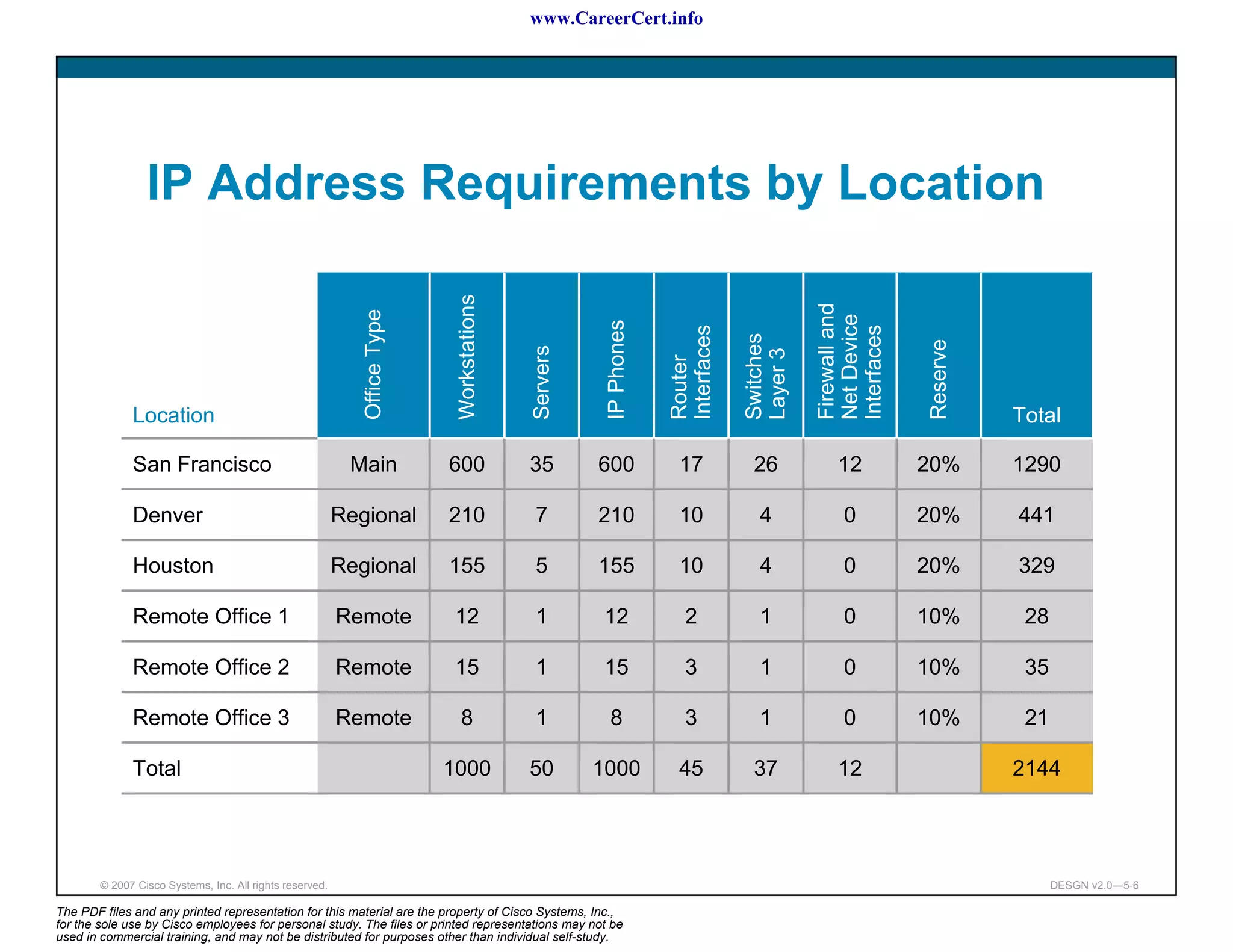1233x952 pixels.
Task: Select the Total column header
Action: click(x=1036, y=355)
